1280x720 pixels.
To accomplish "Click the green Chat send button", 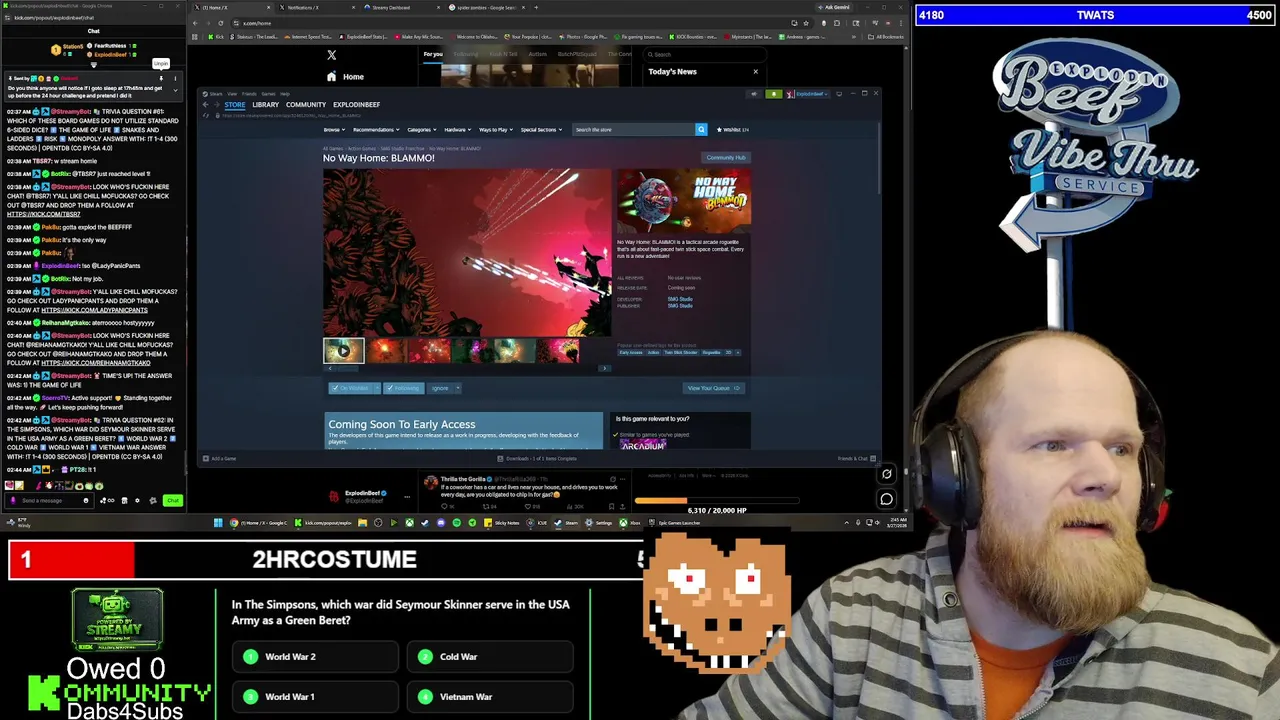I will click(173, 500).
